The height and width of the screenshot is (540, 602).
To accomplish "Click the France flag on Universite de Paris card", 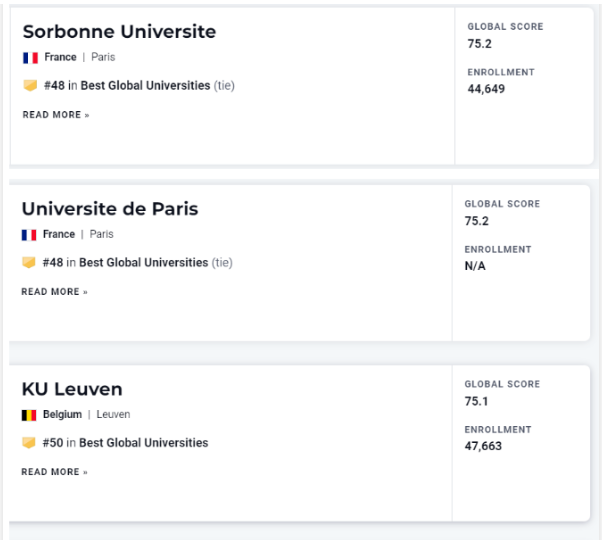I will tap(30, 235).
